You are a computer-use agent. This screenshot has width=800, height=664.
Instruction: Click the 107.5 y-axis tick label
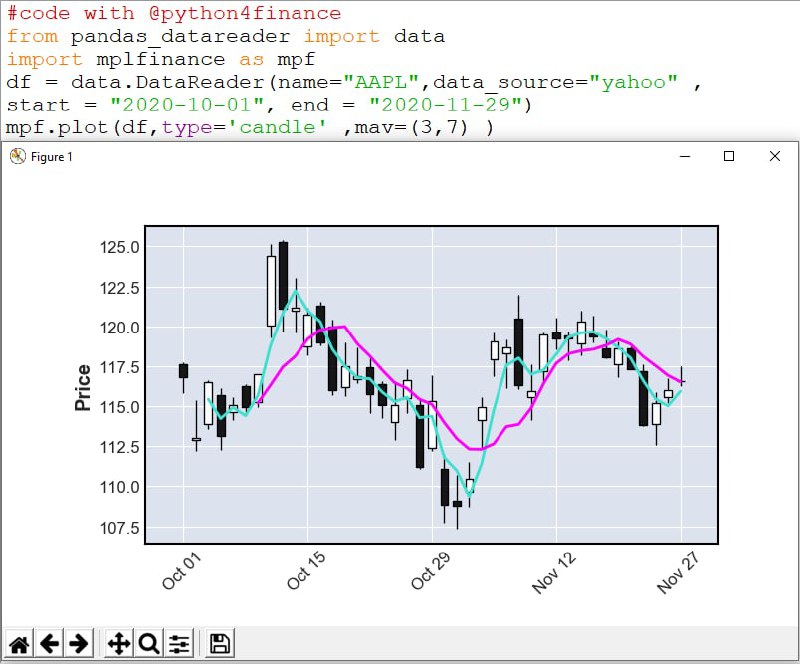point(119,528)
